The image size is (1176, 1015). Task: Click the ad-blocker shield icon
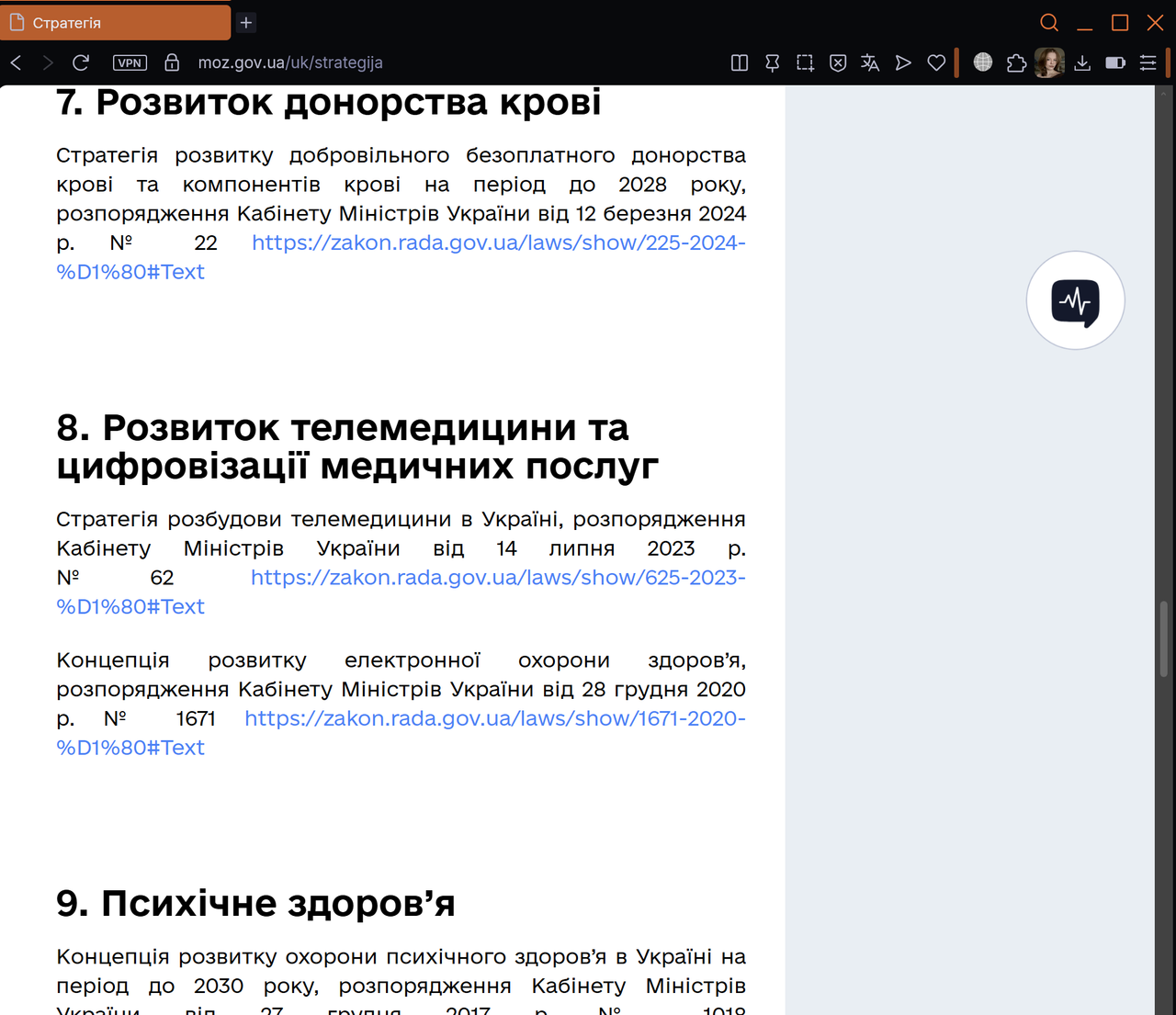pos(837,62)
